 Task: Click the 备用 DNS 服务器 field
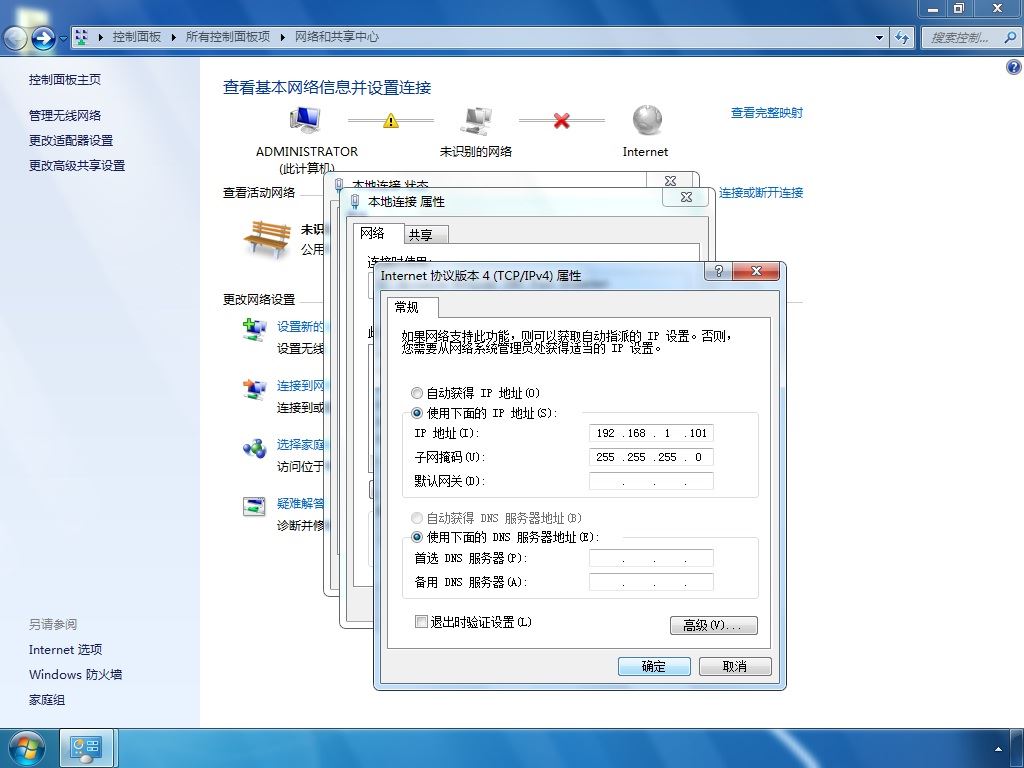[x=651, y=582]
